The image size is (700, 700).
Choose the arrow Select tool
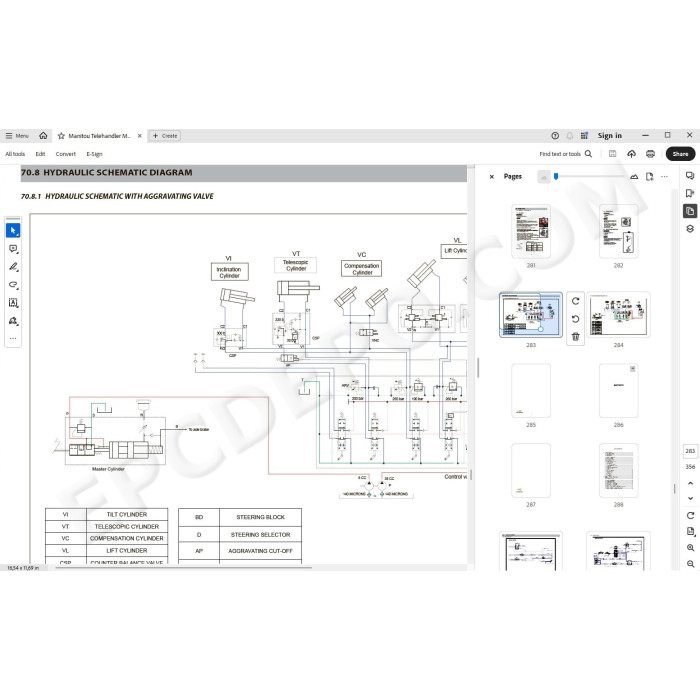(x=13, y=230)
